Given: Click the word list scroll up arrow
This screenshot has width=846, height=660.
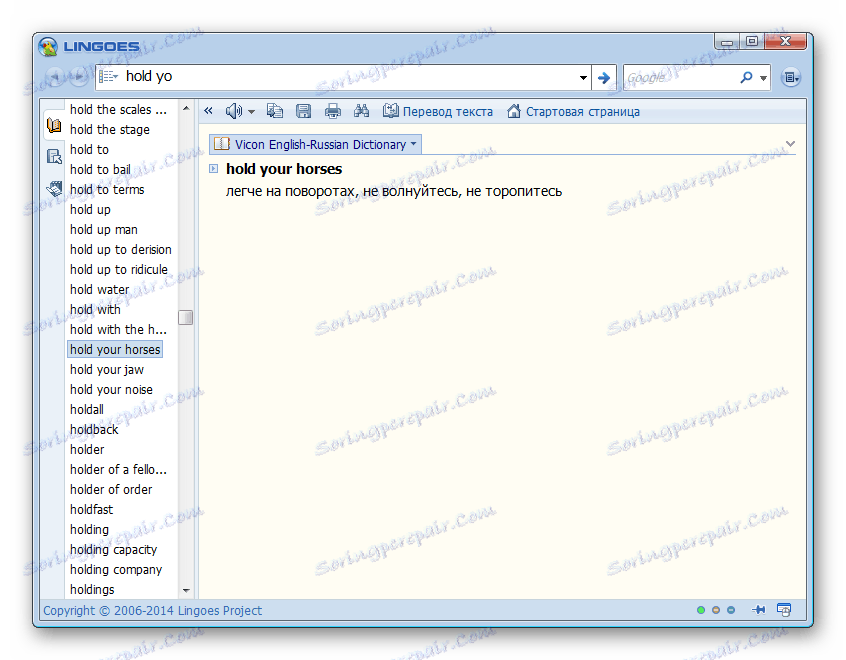Looking at the screenshot, I should [x=186, y=108].
